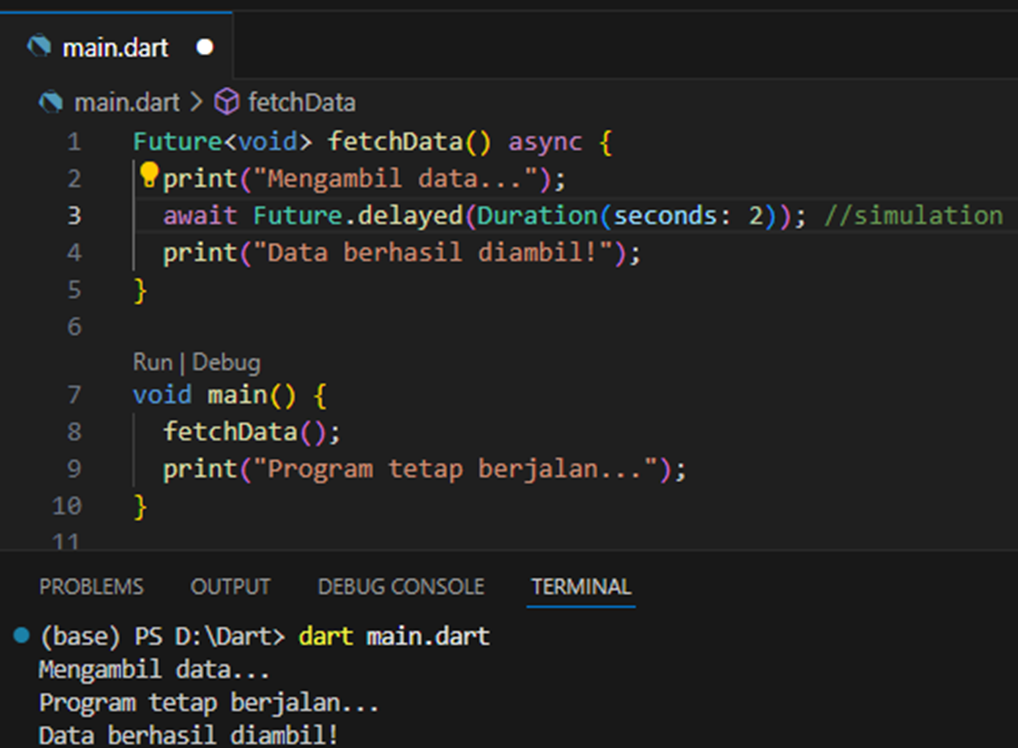
Task: Click the fetchData cube symbol icon
Action: (x=228, y=102)
